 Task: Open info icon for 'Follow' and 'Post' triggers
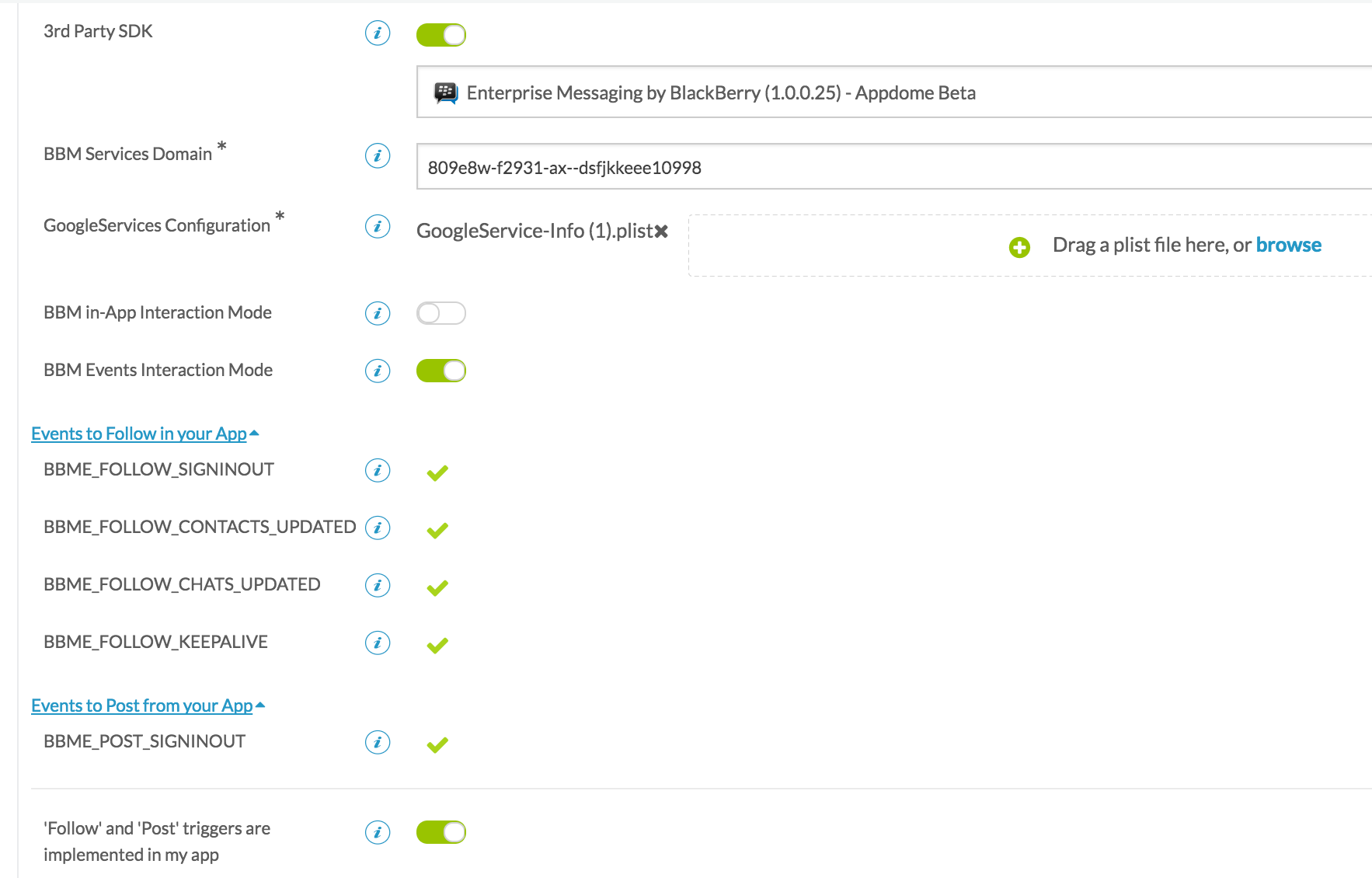point(378,832)
